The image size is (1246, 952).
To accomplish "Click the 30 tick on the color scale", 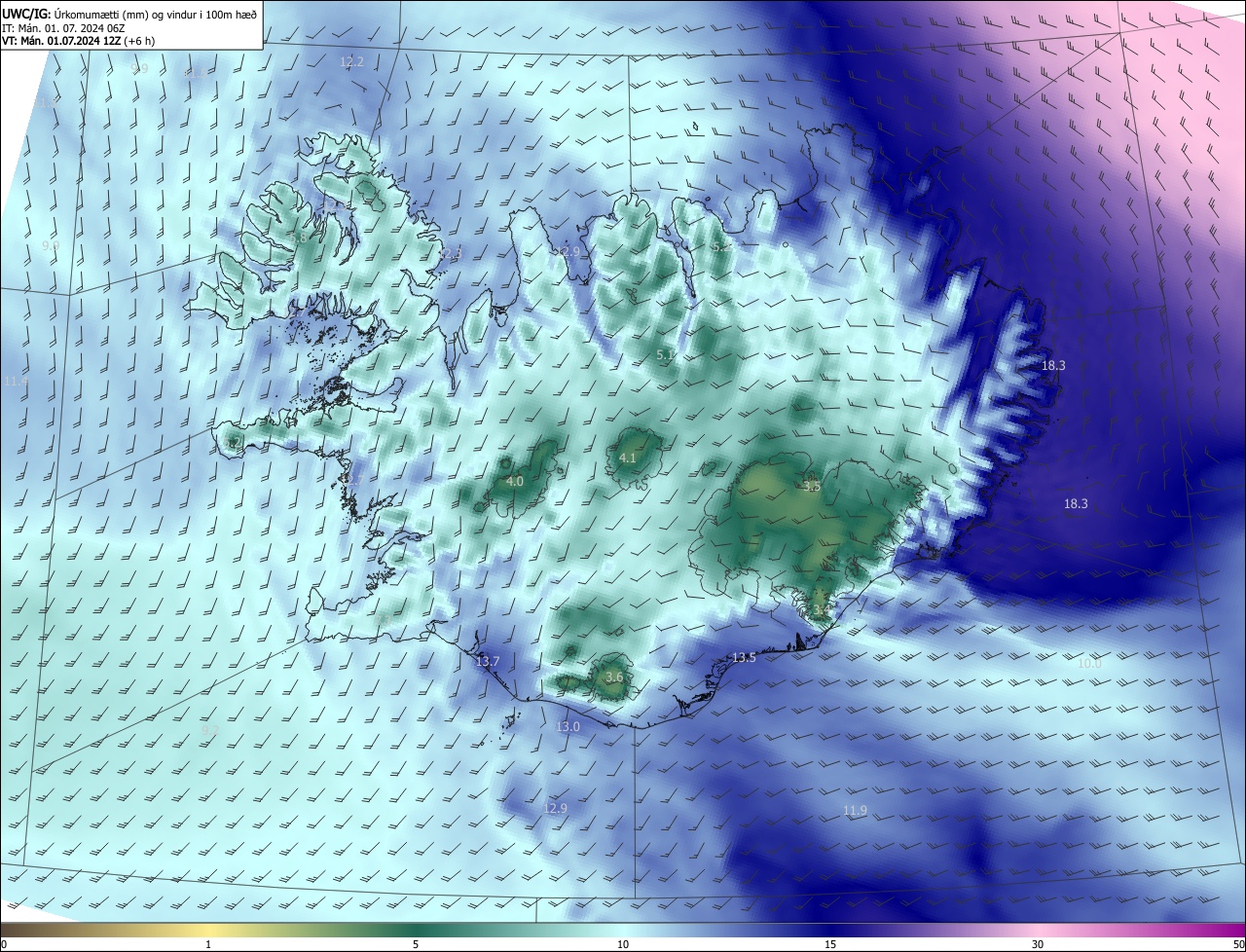I will (1038, 944).
